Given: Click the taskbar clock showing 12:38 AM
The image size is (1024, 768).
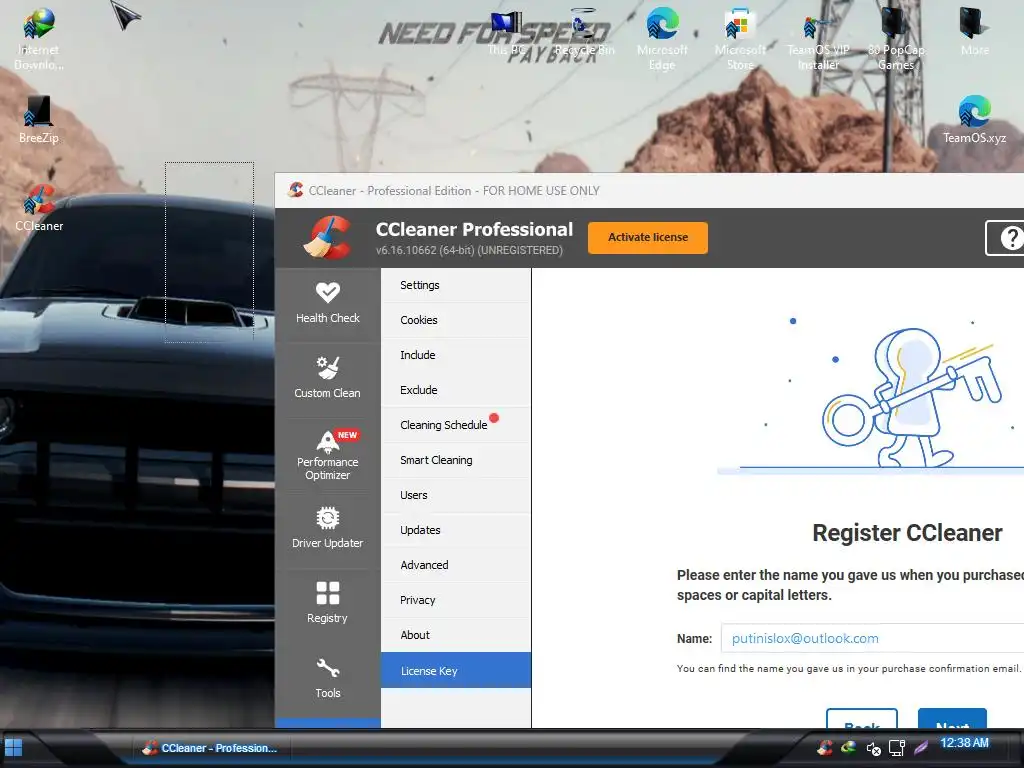Looking at the screenshot, I should coord(965,743).
